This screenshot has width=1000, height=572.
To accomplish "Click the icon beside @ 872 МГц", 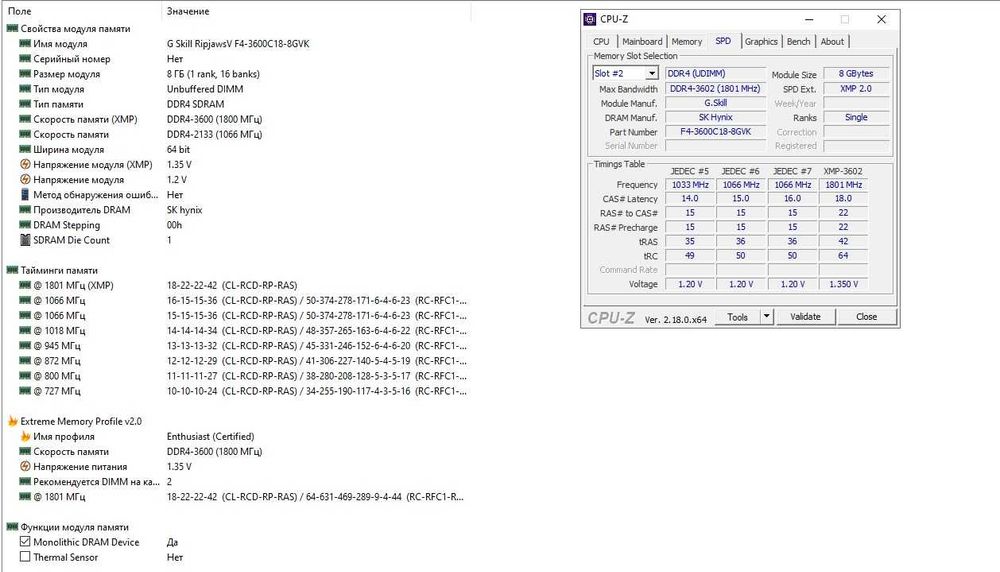I will coord(25,361).
